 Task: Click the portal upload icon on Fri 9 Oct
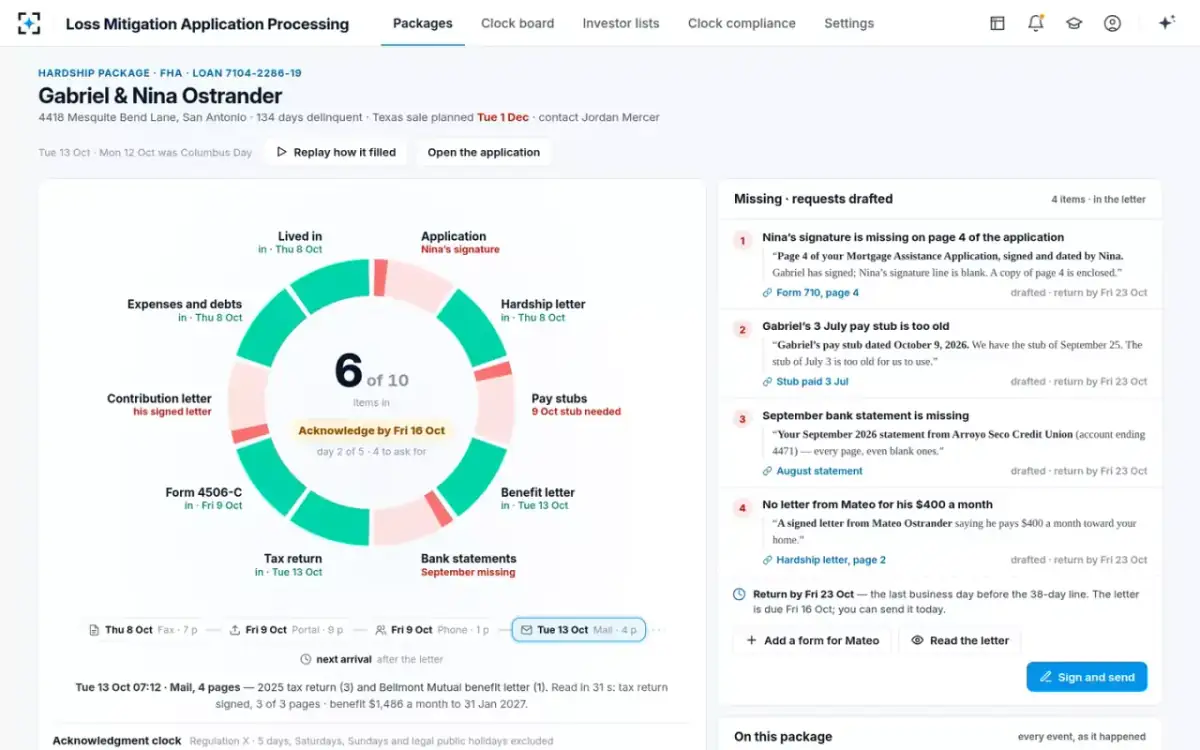(x=235, y=630)
